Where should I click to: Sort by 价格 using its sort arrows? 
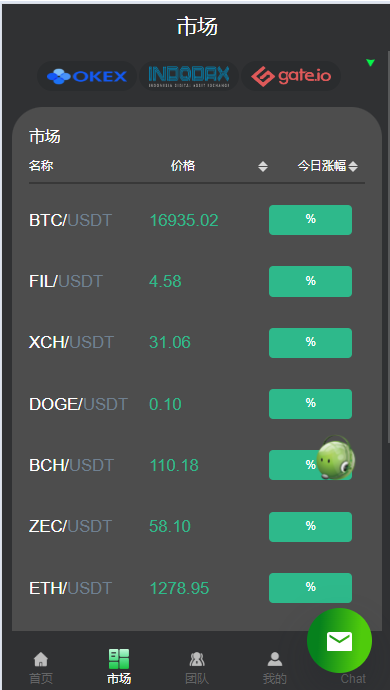point(263,167)
